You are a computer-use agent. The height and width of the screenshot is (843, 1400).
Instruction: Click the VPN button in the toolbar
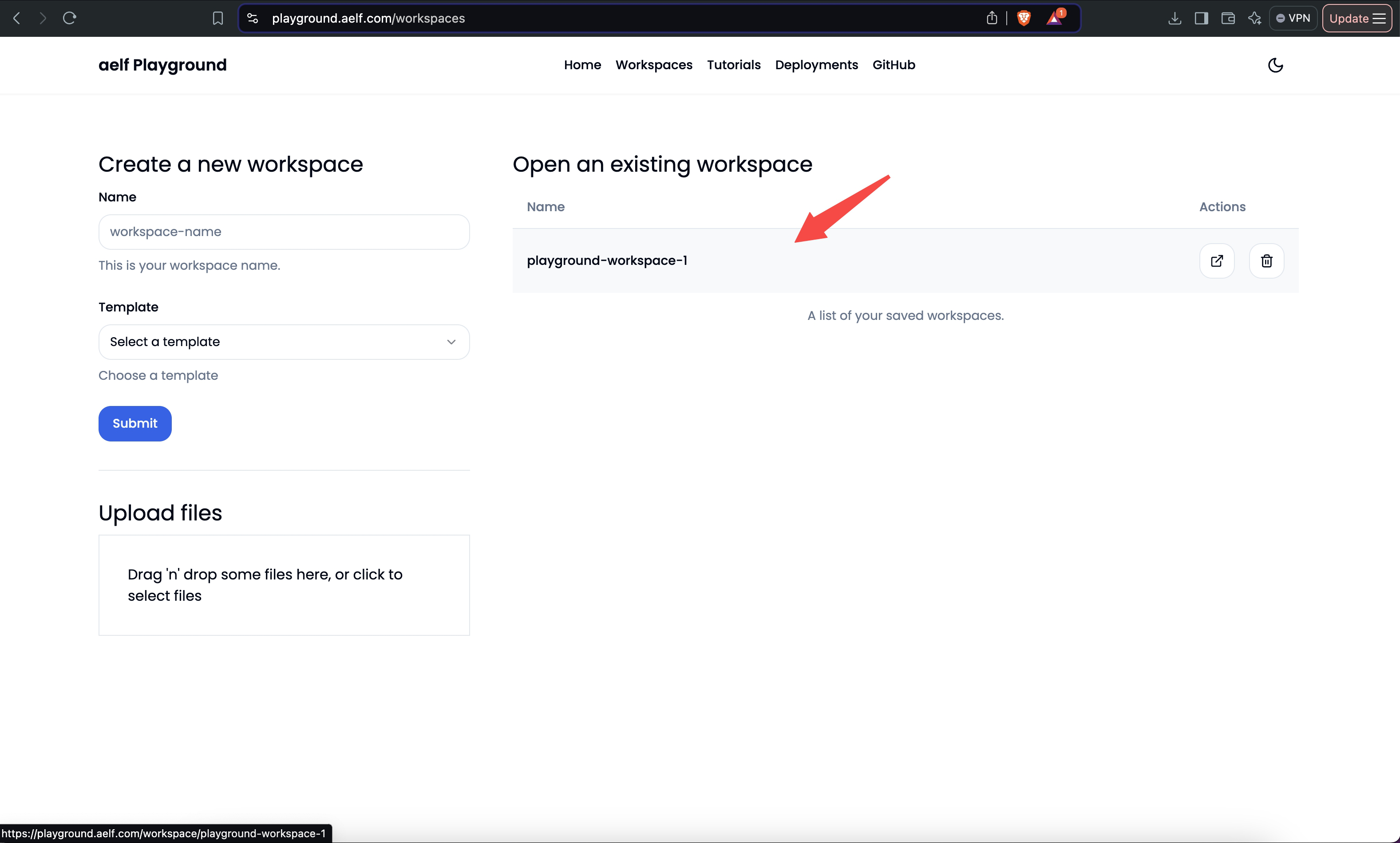pos(1293,18)
